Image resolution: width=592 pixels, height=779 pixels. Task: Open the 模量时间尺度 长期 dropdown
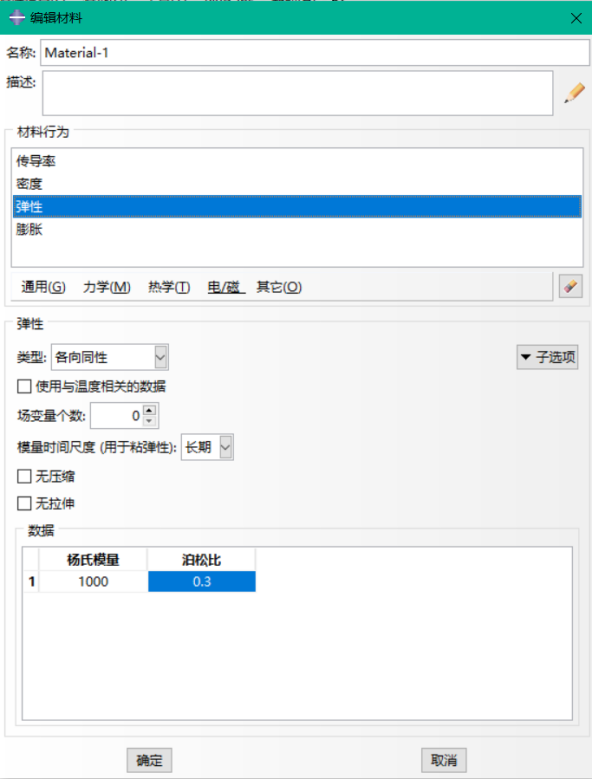pos(207,447)
